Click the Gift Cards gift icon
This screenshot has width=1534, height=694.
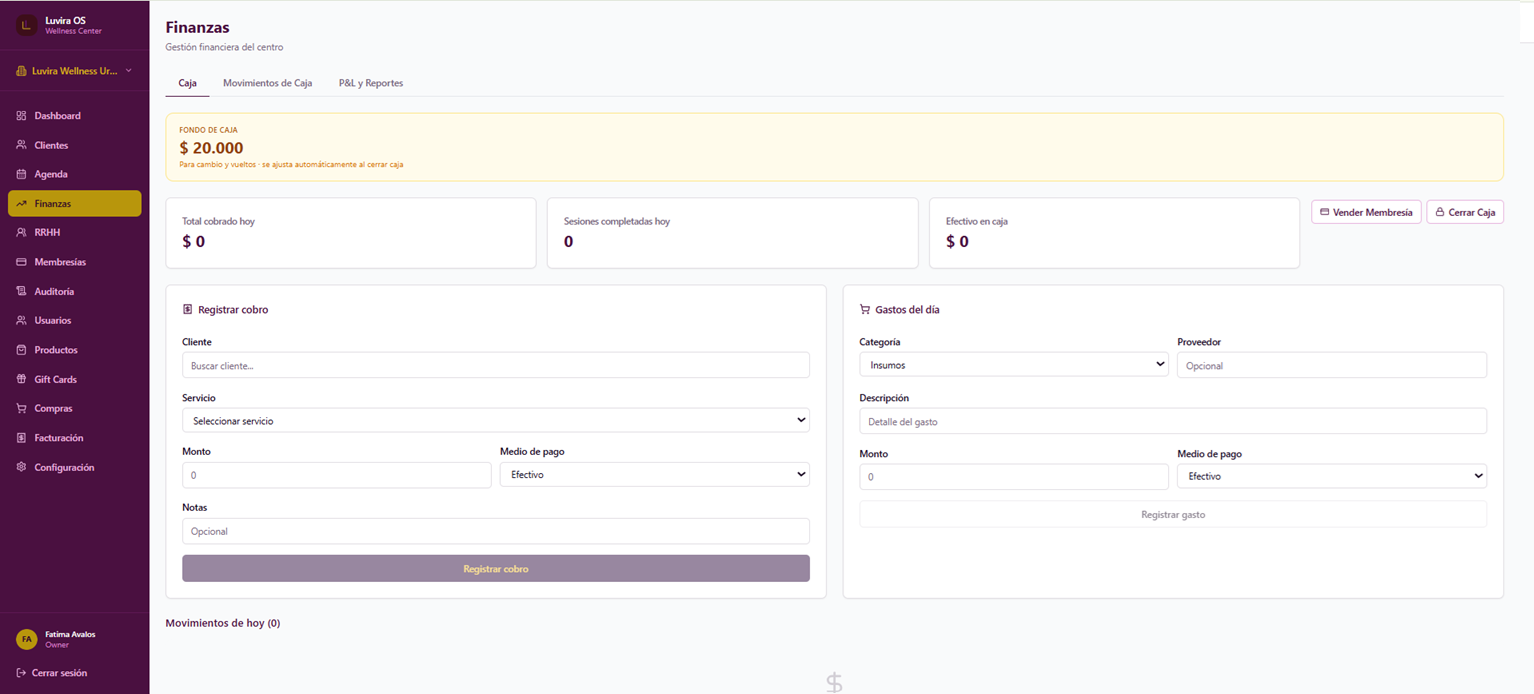click(21, 379)
